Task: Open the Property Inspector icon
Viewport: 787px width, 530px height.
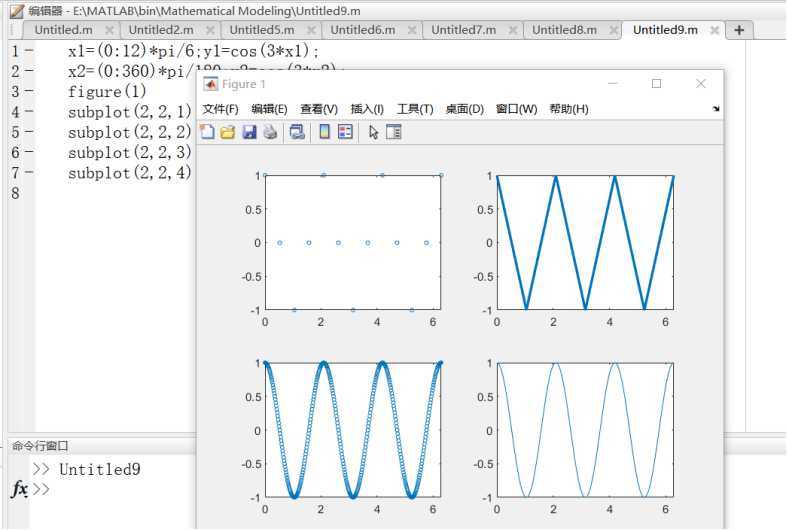Action: (x=394, y=132)
